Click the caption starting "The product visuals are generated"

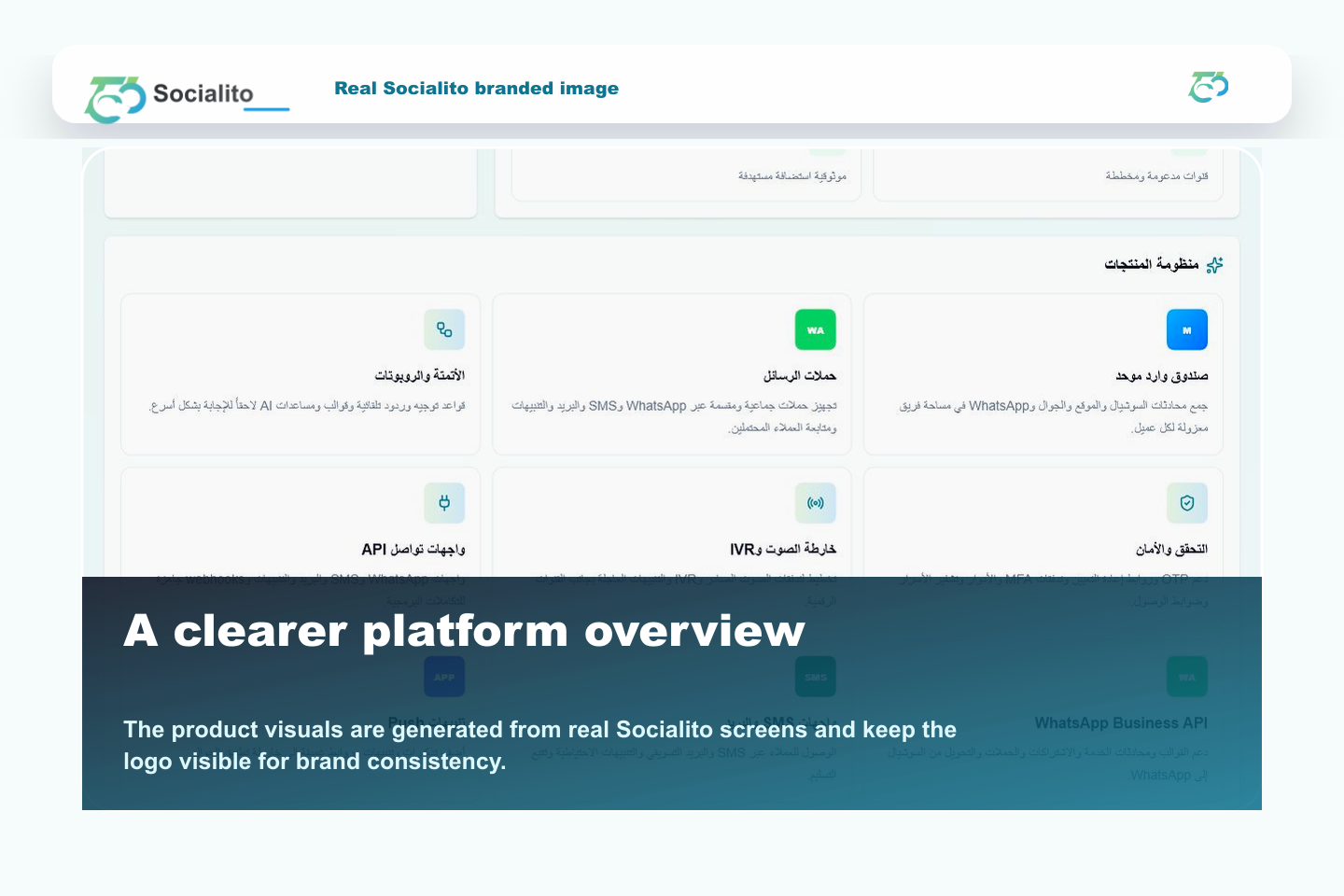(539, 745)
